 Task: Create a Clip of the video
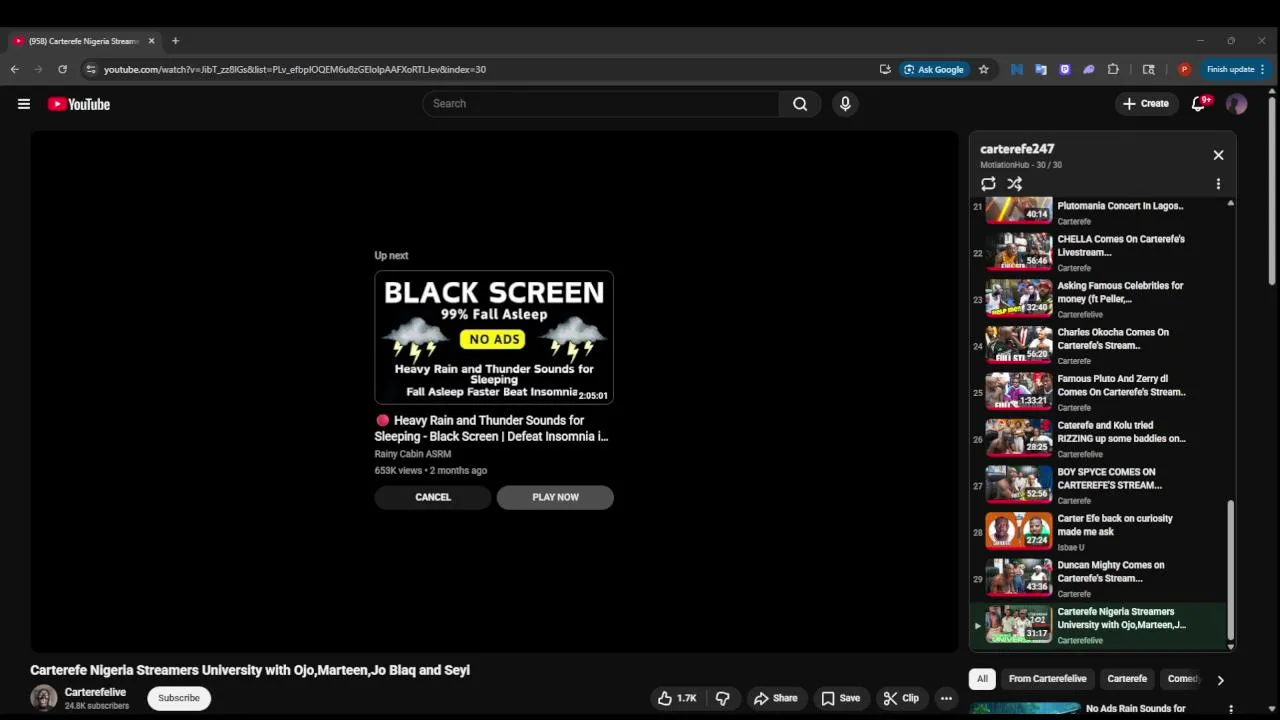[x=901, y=698]
